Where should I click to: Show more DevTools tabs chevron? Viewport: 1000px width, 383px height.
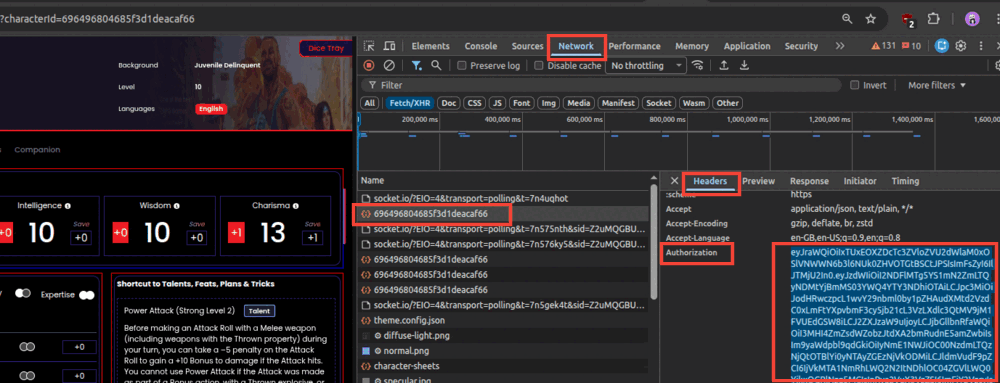pos(839,46)
